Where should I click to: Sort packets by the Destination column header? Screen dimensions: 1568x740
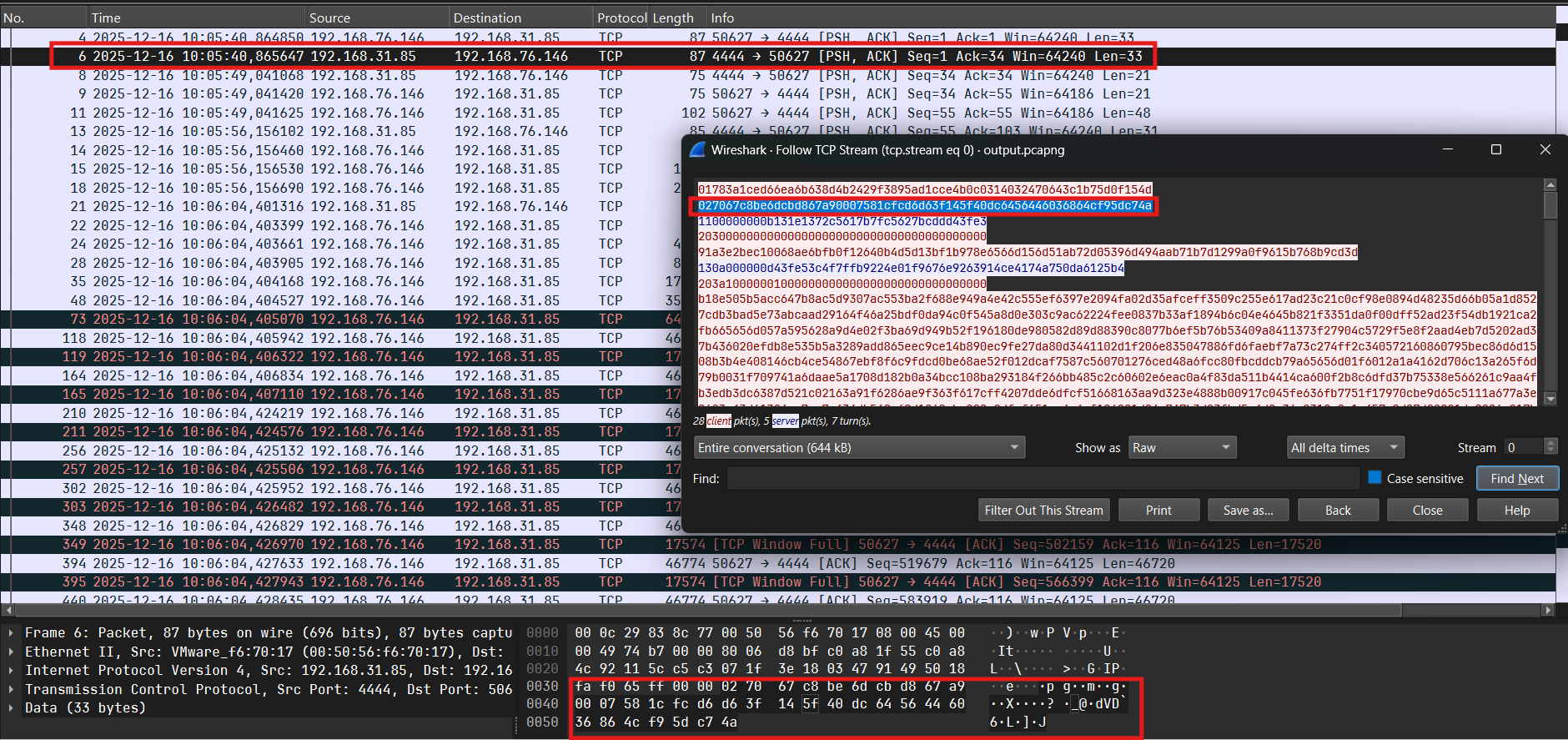(487, 18)
